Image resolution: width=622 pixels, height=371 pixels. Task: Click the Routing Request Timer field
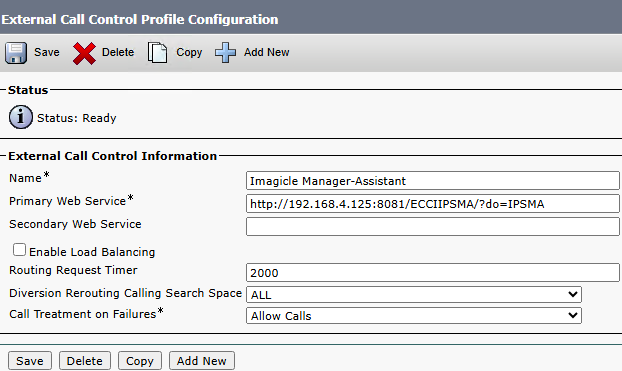(432, 273)
